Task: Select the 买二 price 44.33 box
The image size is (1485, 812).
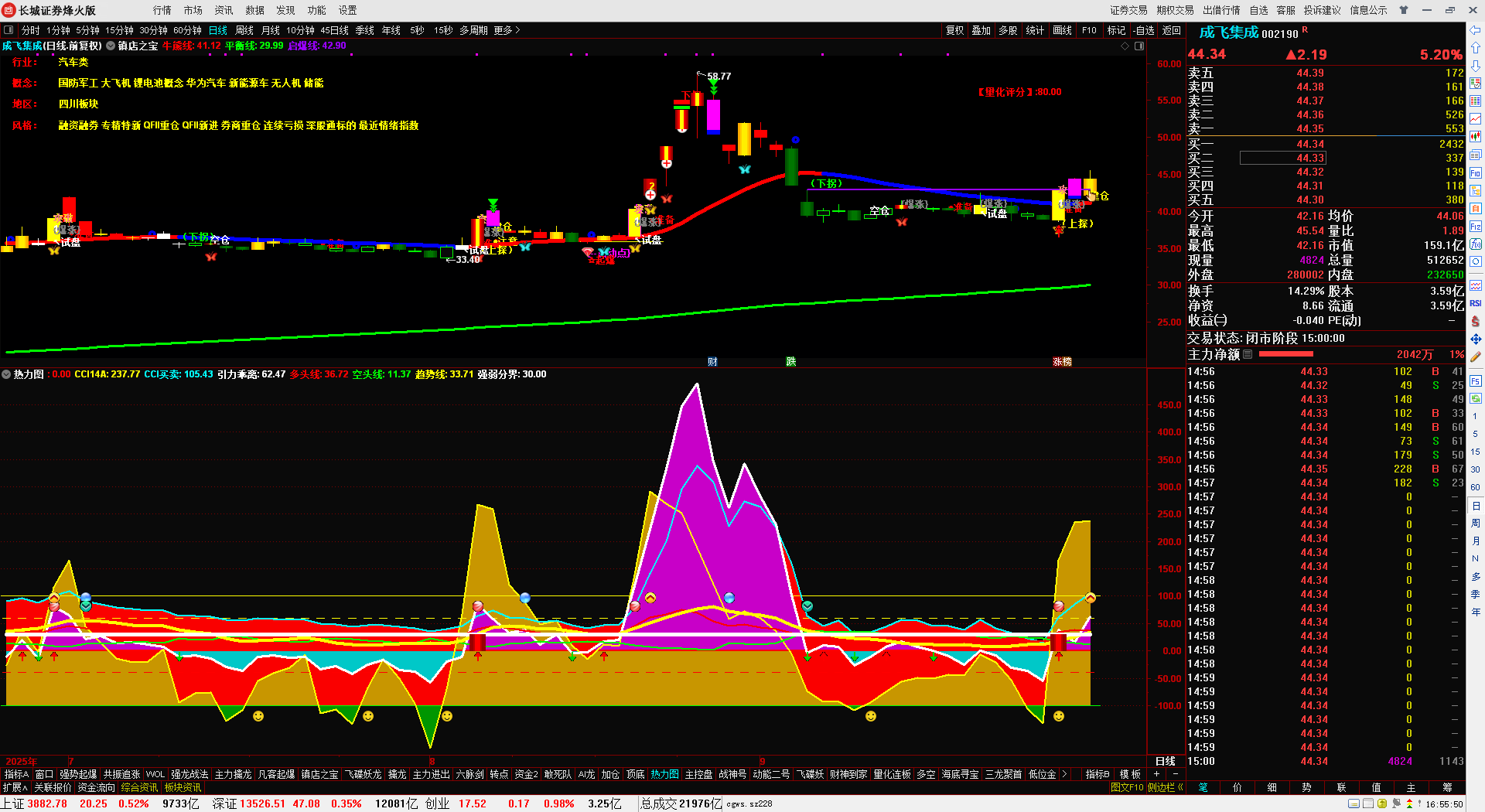Action: click(x=1282, y=158)
